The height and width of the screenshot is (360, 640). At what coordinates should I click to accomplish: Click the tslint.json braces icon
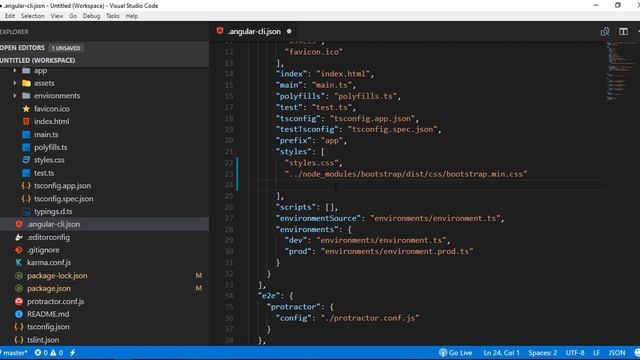pyautogui.click(x=19, y=340)
